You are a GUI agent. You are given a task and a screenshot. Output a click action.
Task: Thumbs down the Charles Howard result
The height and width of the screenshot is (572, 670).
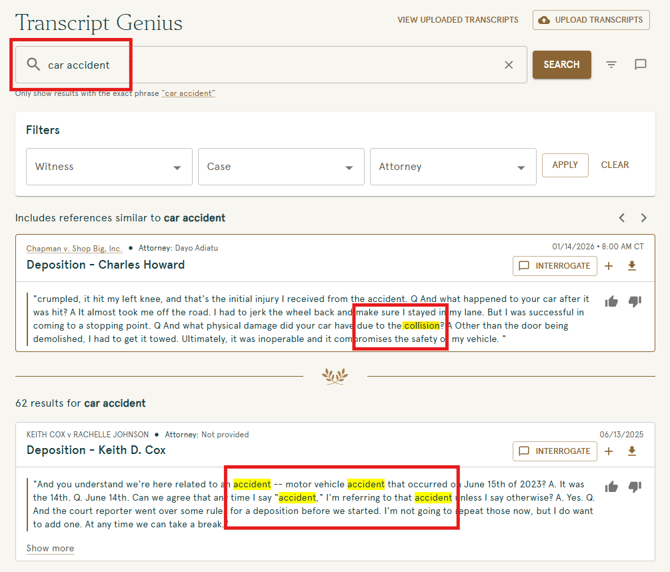point(634,301)
